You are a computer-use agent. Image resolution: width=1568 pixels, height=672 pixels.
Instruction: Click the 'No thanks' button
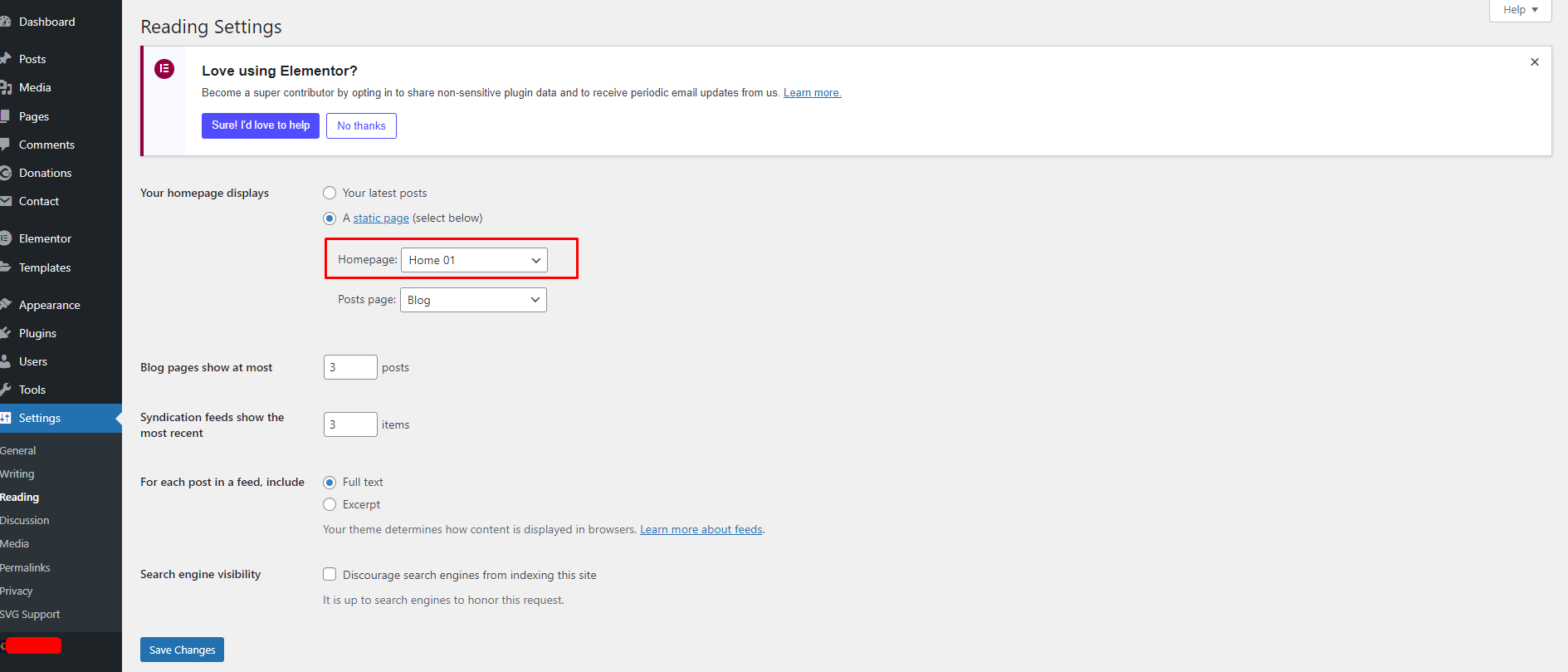pos(361,125)
